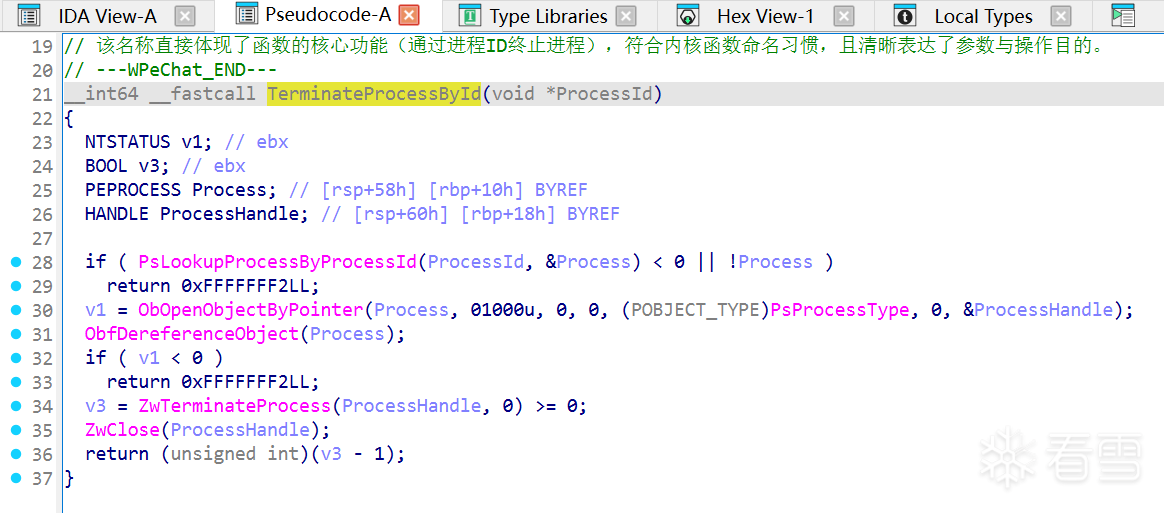Viewport: 1164px width, 513px height.
Task: Click the highlighted TerminateProcessById function name
Action: 374,94
